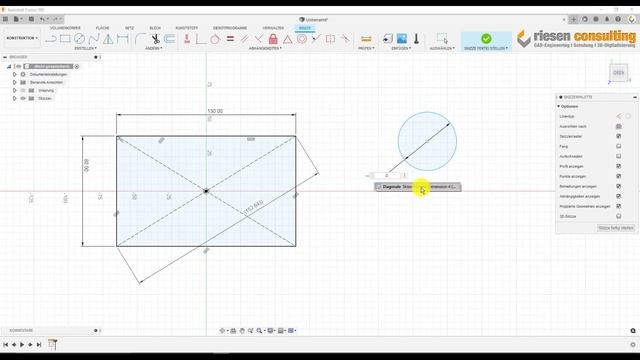Screen dimensions: 640x360
Task: Select the Sketch Dimension tool
Action: (x=122, y=39)
